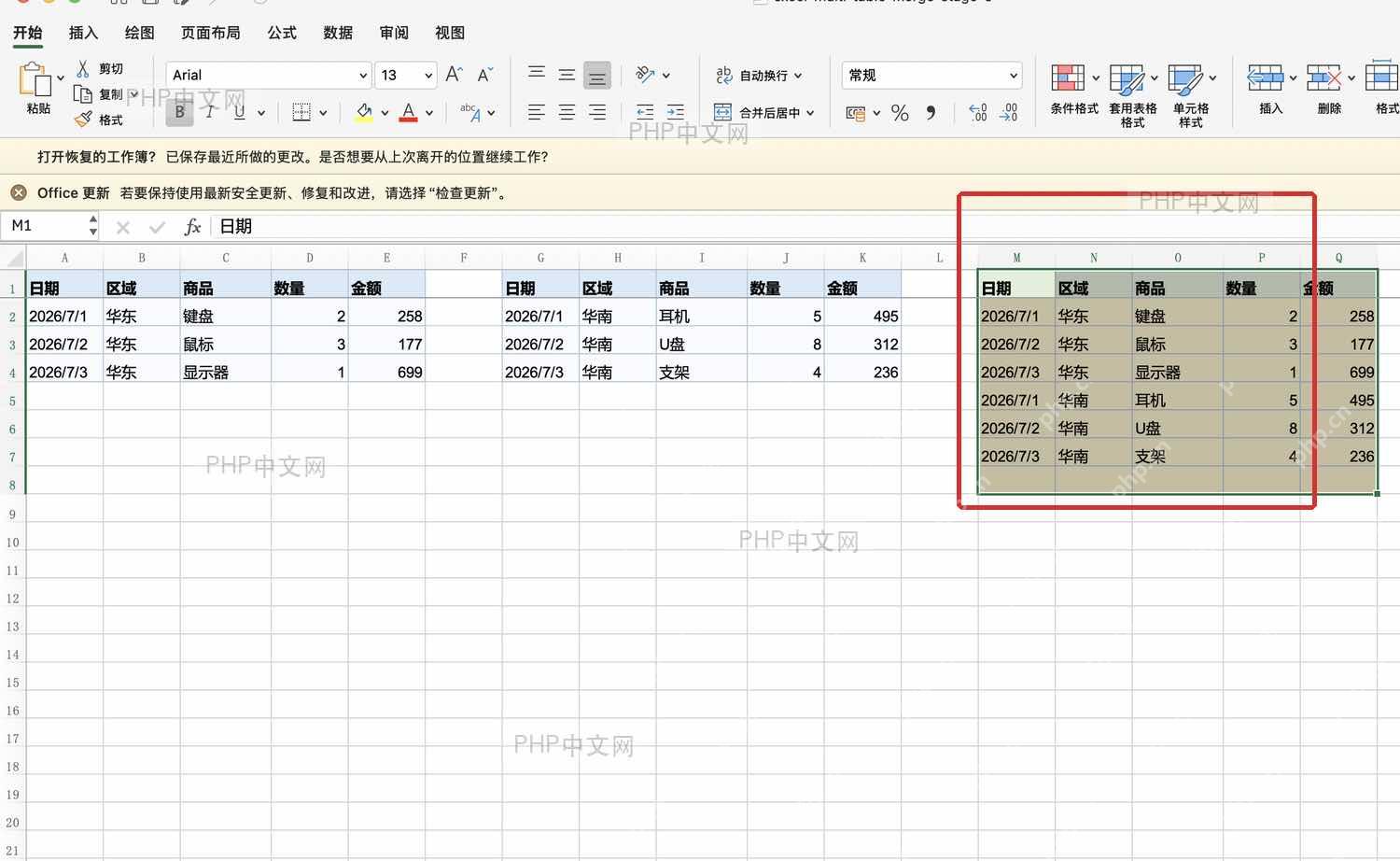Toggle bold formatting
This screenshot has height=861, width=1400.
click(x=180, y=112)
